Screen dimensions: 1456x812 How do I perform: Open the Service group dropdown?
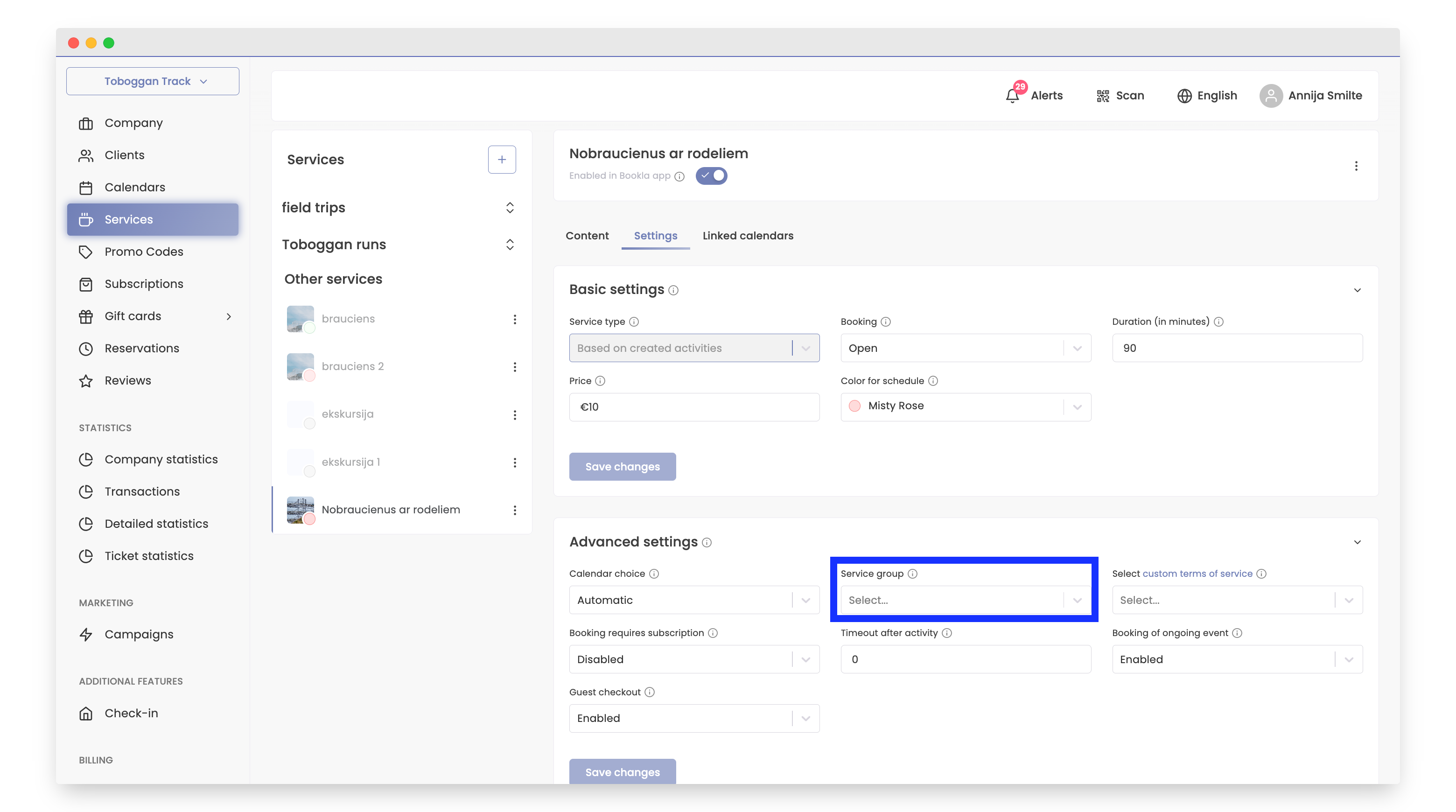click(965, 600)
